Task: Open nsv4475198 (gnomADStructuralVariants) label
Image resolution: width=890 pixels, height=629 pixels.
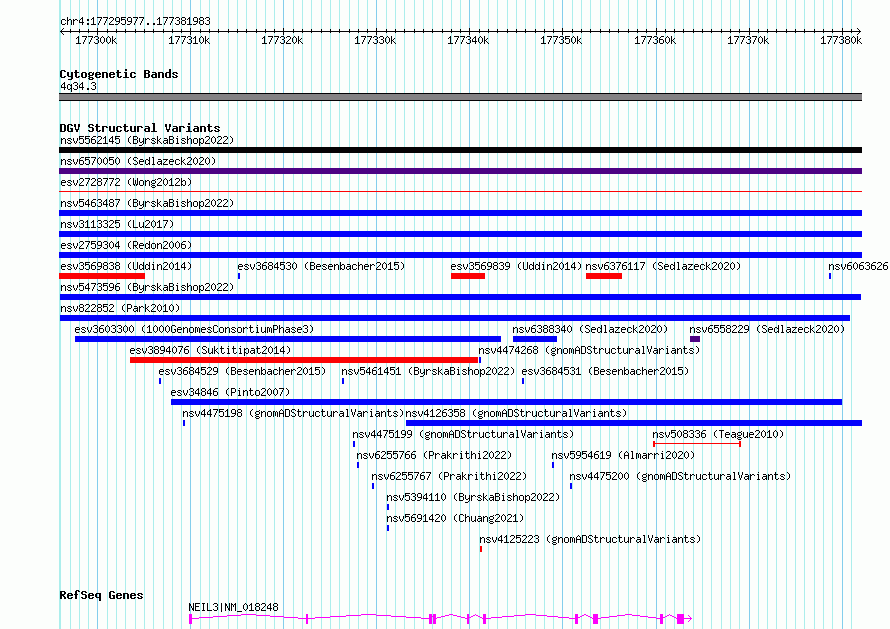Action: [x=293, y=413]
